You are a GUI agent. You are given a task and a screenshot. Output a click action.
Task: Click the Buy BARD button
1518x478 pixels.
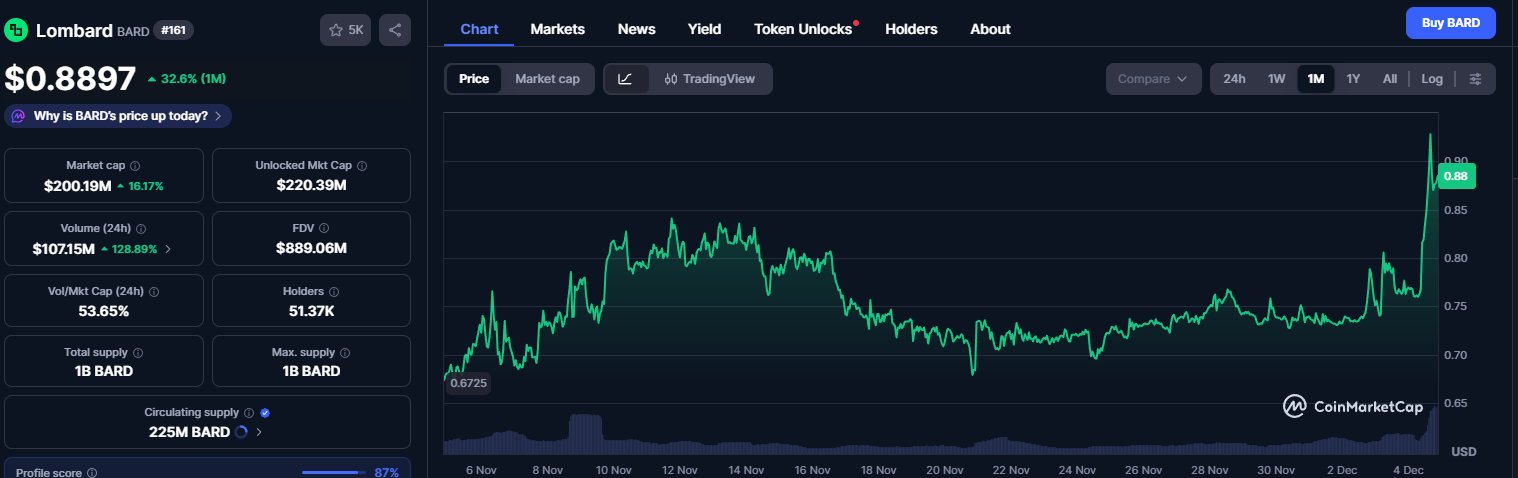(x=1450, y=23)
